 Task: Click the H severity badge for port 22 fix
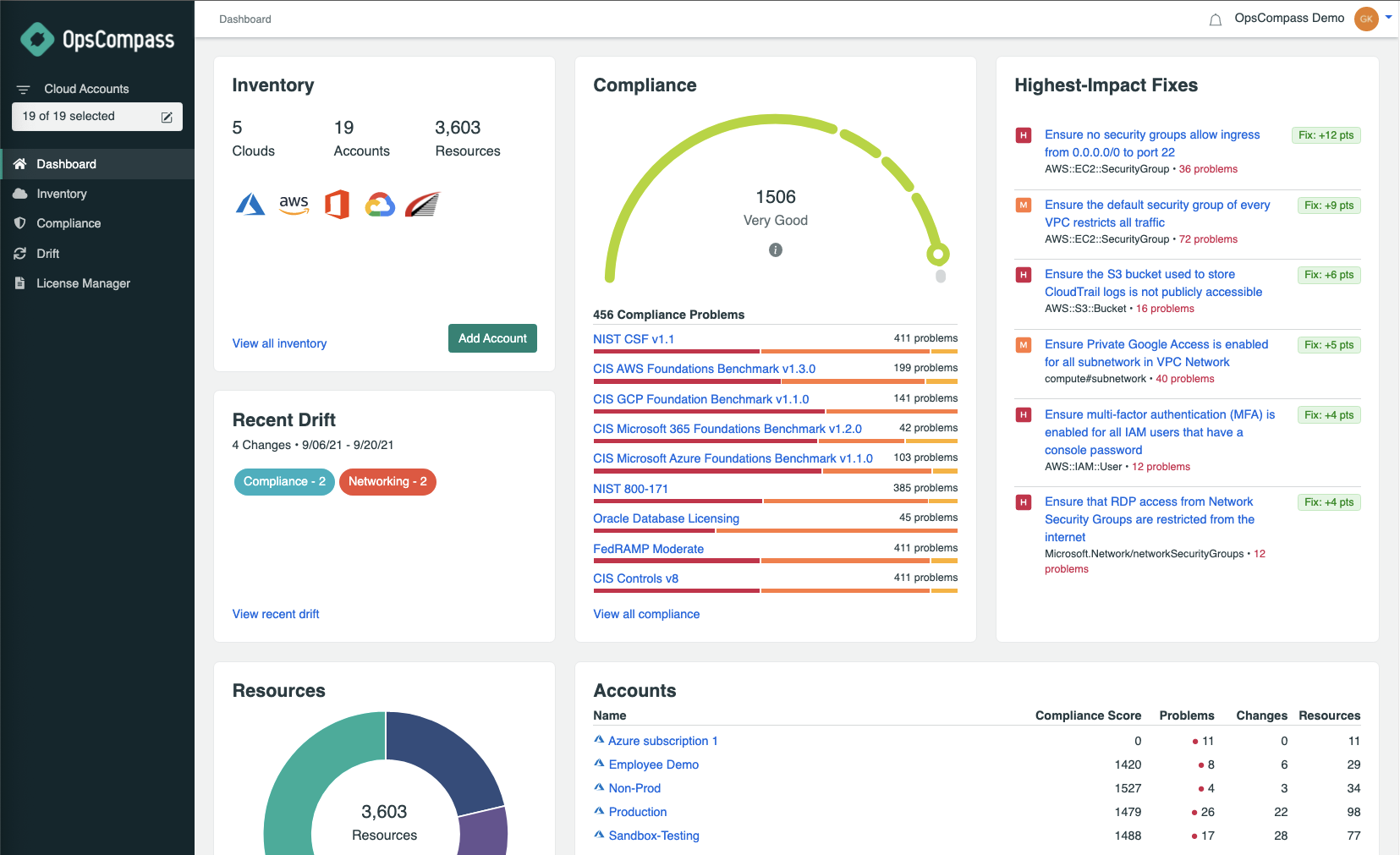pos(1024,135)
